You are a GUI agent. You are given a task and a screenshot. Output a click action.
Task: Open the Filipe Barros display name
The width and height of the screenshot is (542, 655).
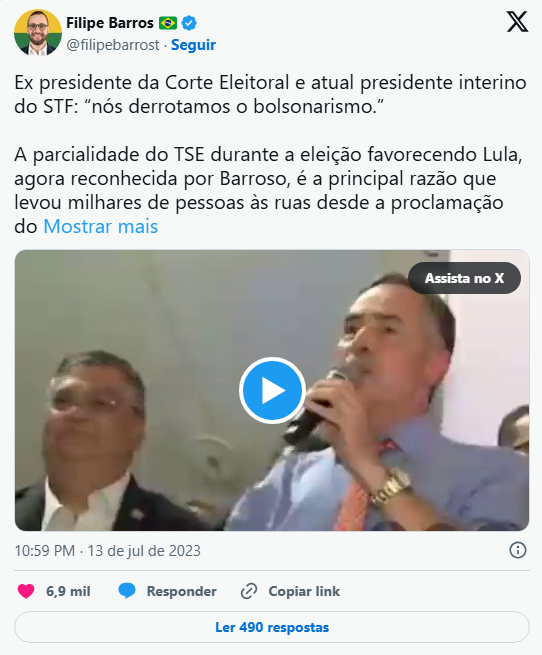pos(110,23)
